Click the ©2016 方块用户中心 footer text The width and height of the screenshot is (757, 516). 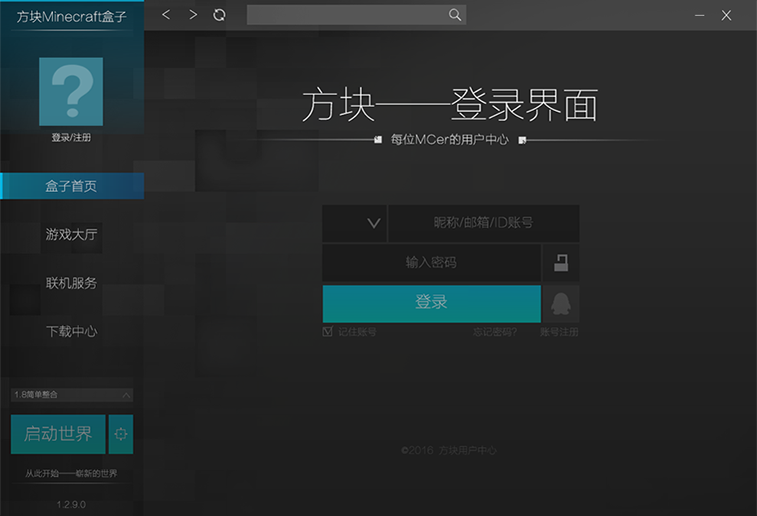coord(449,450)
